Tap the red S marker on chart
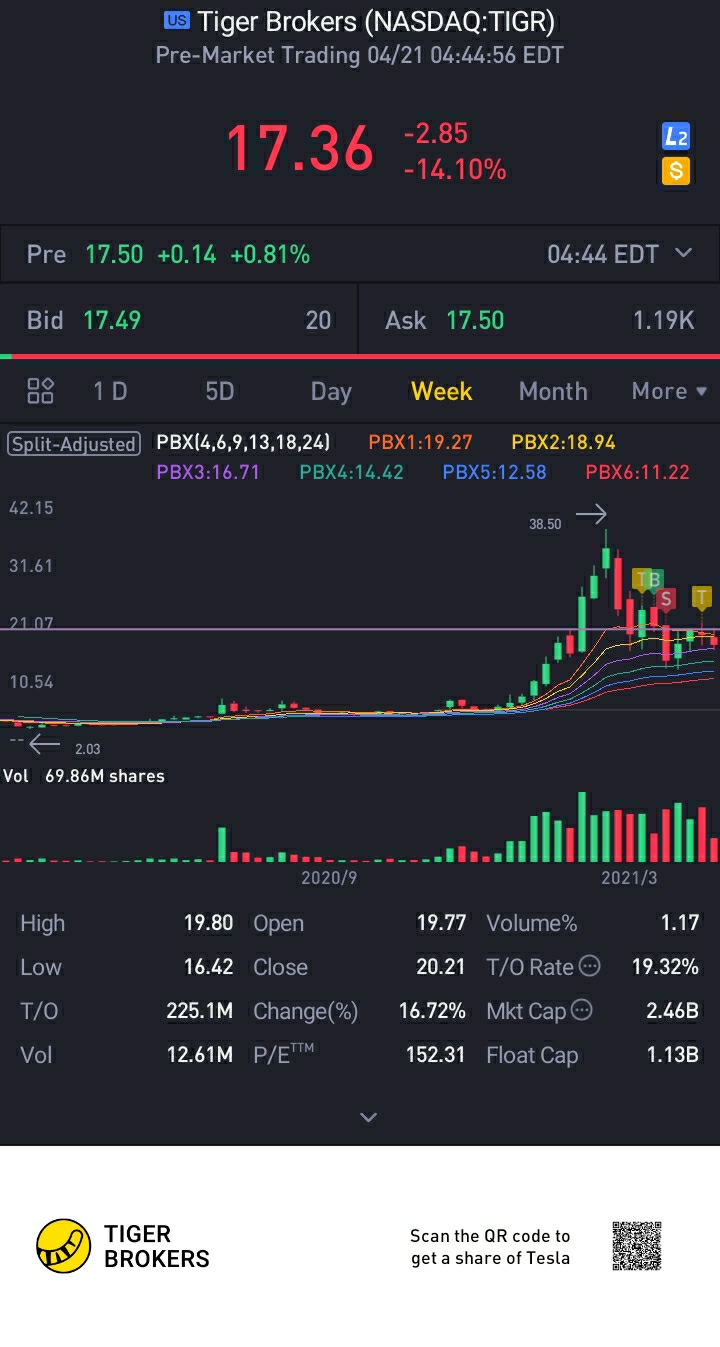The image size is (720, 1347). pyautogui.click(x=667, y=599)
